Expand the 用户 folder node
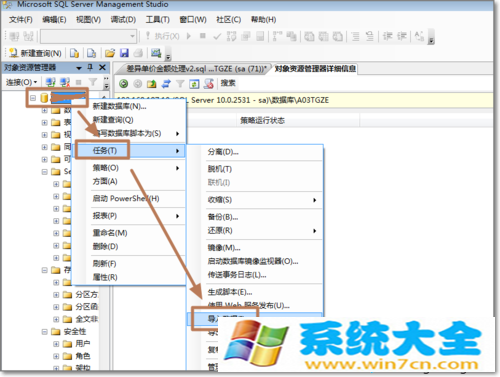This screenshot has height=377, width=500. coord(56,344)
